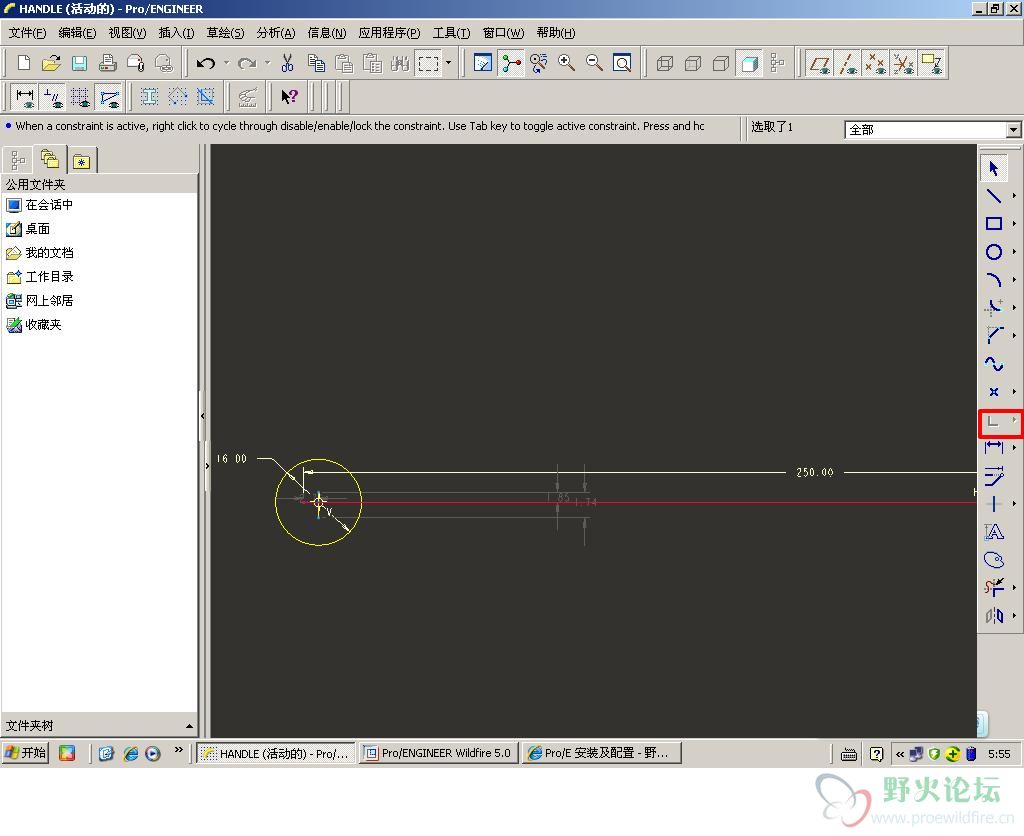Toggle the sketcher grid display
Screen dimensions: 1024x836
pos(80,97)
